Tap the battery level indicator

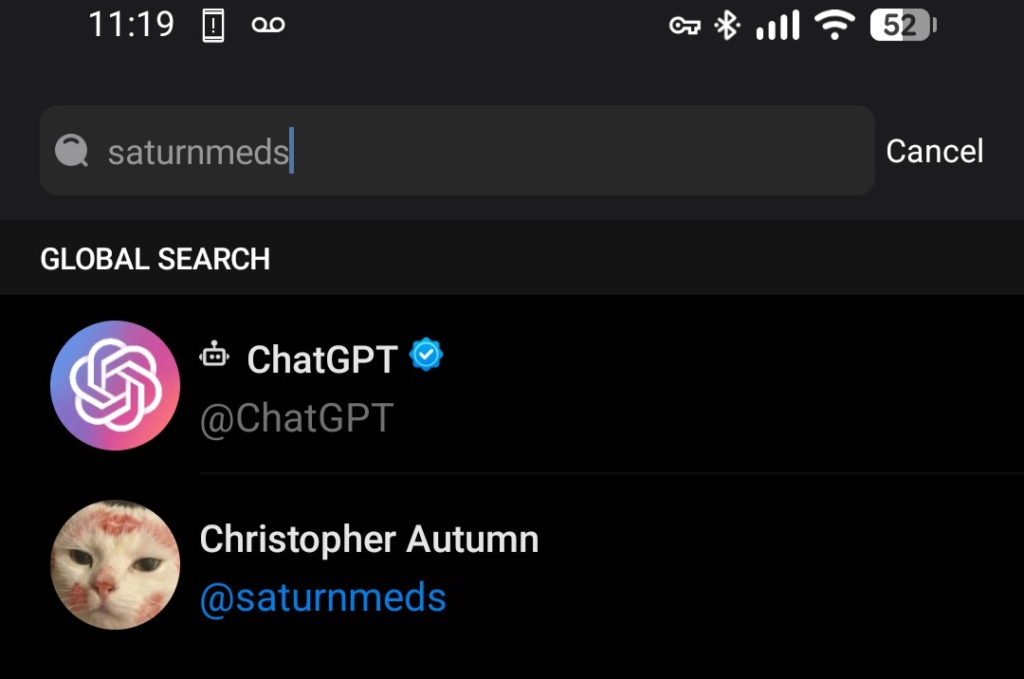click(901, 25)
